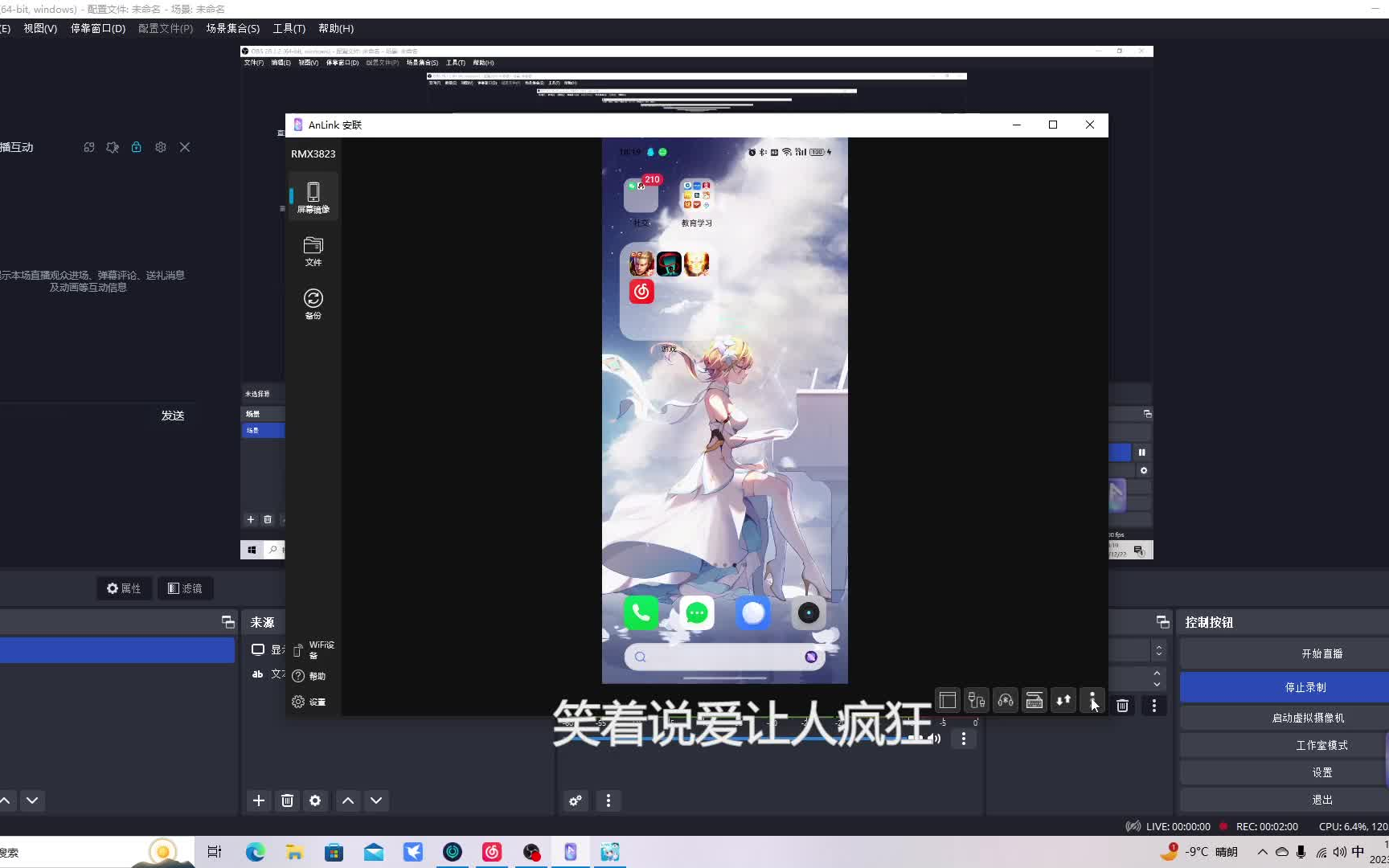Undock the scene transitions panel
1389x868 pixels.
(x=1163, y=622)
